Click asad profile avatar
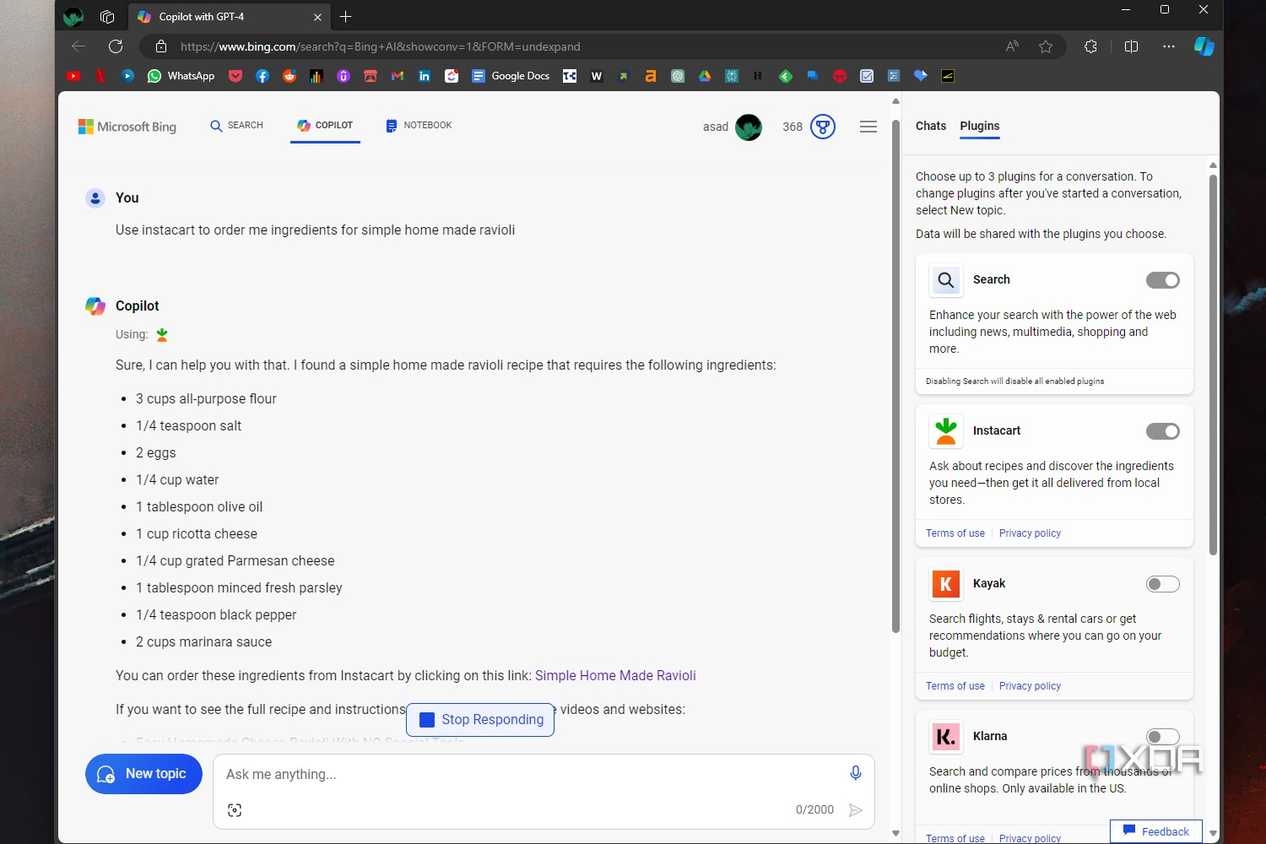 point(748,127)
